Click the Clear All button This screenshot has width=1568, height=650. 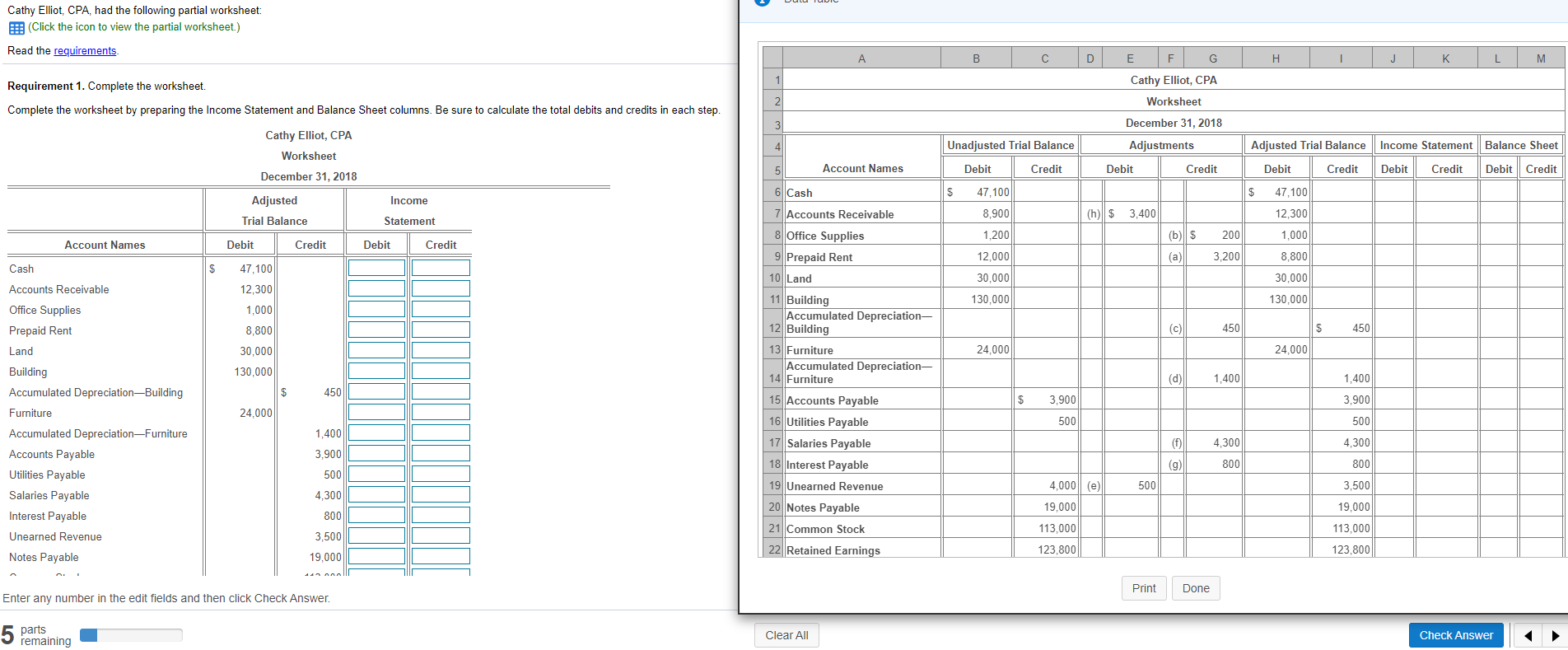786,635
